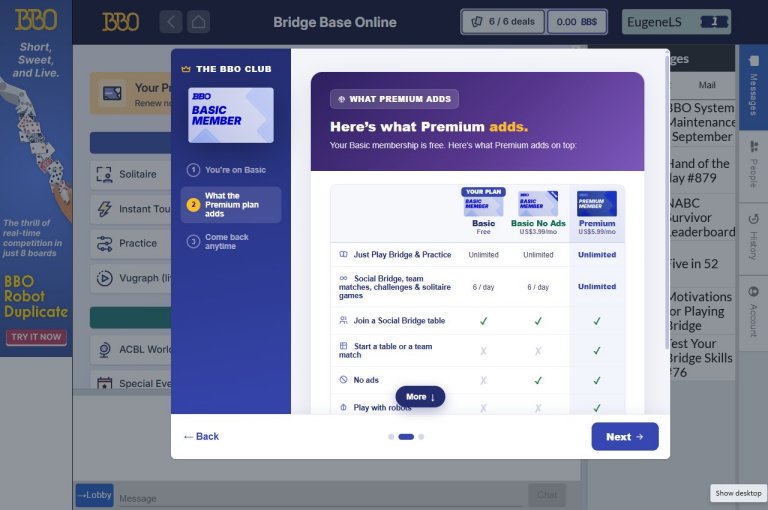The width and height of the screenshot is (768, 510).
Task: Click the More scroll-down button
Action: point(420,397)
